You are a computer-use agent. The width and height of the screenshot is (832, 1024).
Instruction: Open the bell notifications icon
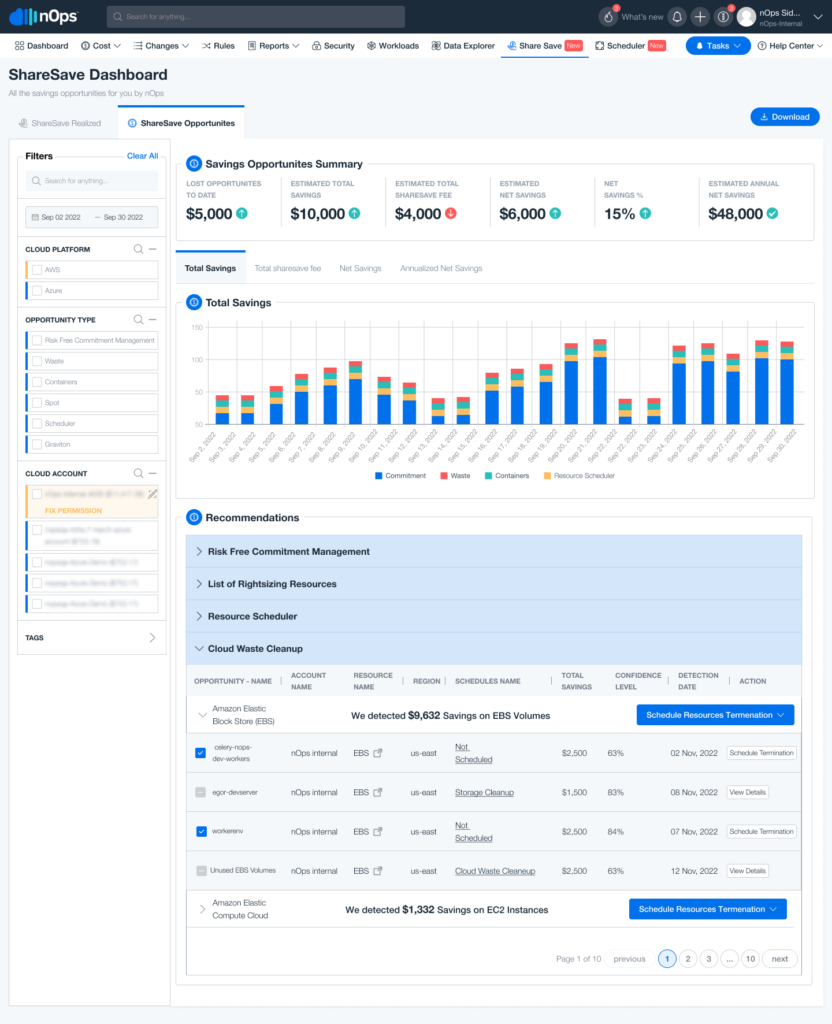(x=677, y=17)
